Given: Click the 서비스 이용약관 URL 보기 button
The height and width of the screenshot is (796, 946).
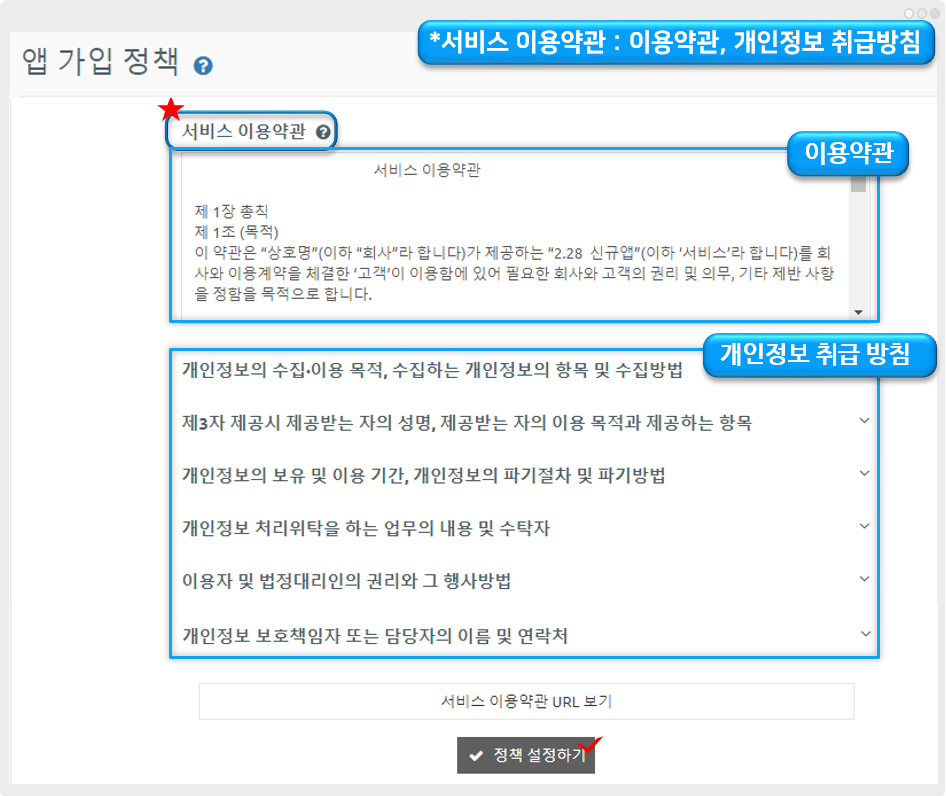Looking at the screenshot, I should coord(526,701).
